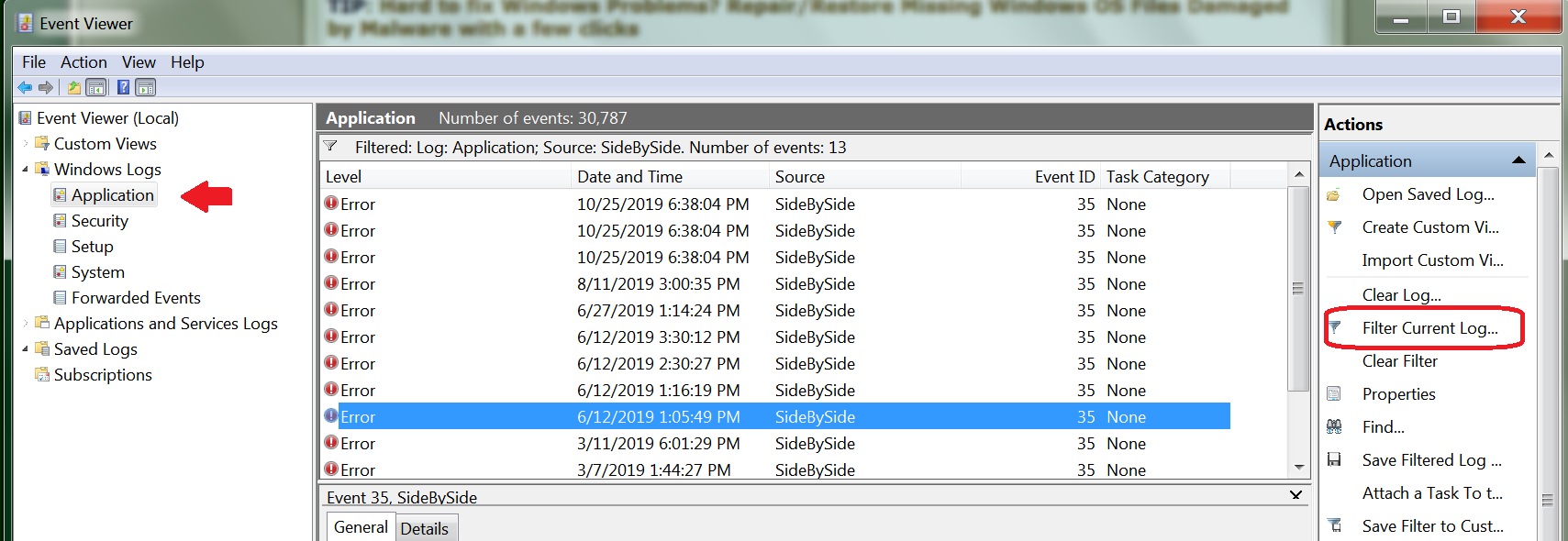Click Clear Filter action
The height and width of the screenshot is (541, 1568).
click(x=1399, y=361)
